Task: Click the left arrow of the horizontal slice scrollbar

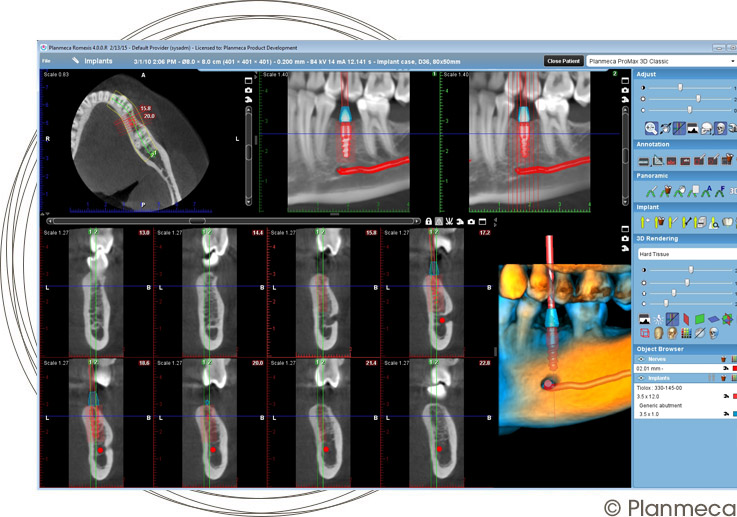Action: [50, 221]
